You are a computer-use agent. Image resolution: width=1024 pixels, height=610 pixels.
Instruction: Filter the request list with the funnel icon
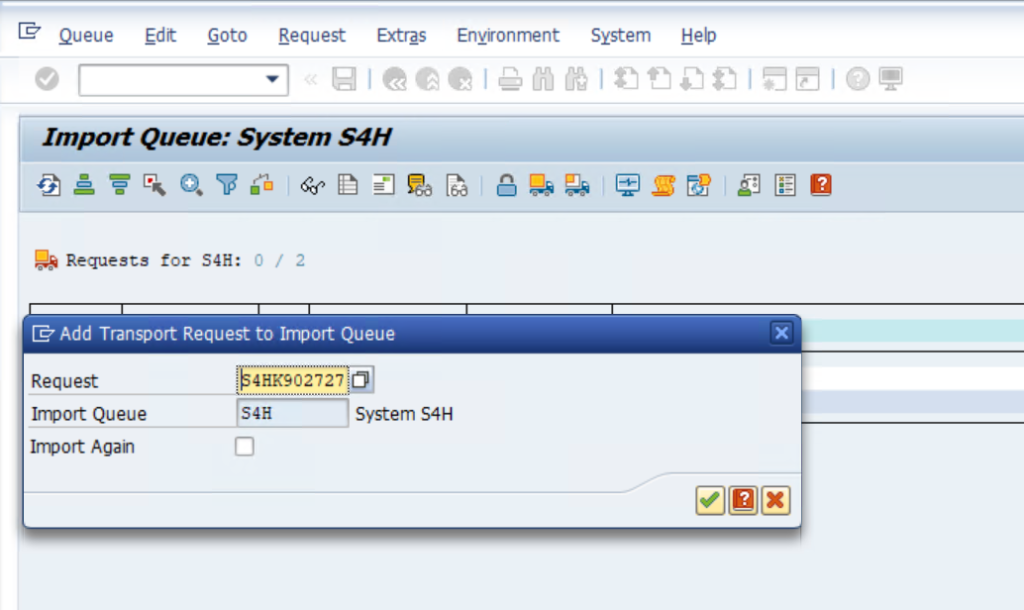click(226, 185)
